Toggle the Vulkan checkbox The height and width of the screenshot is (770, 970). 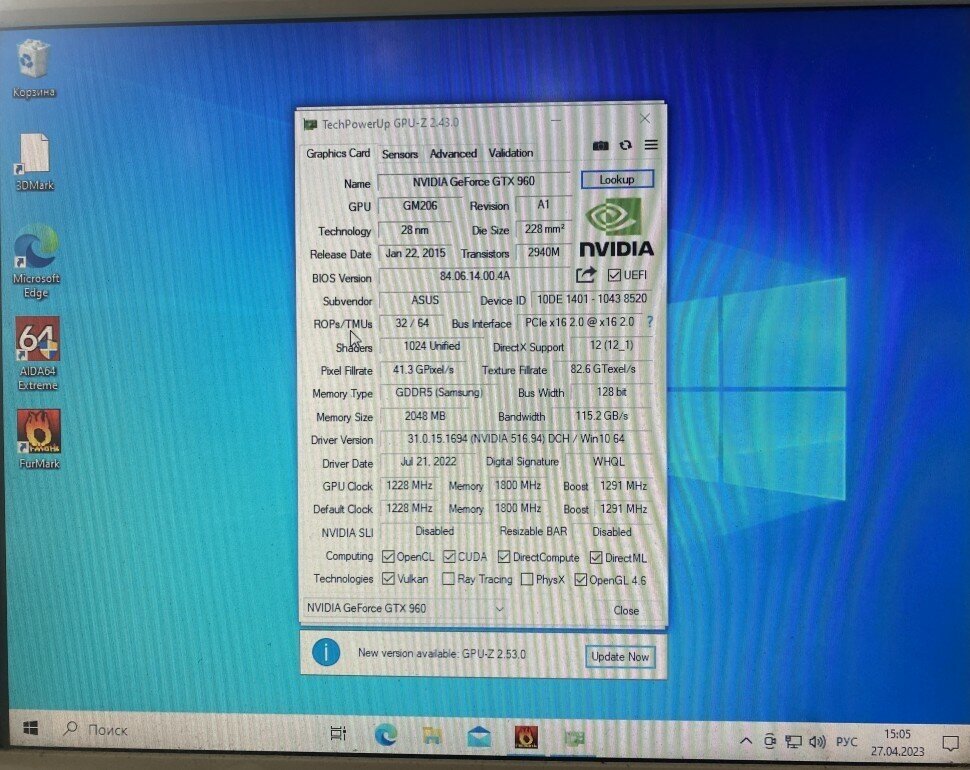pos(388,579)
